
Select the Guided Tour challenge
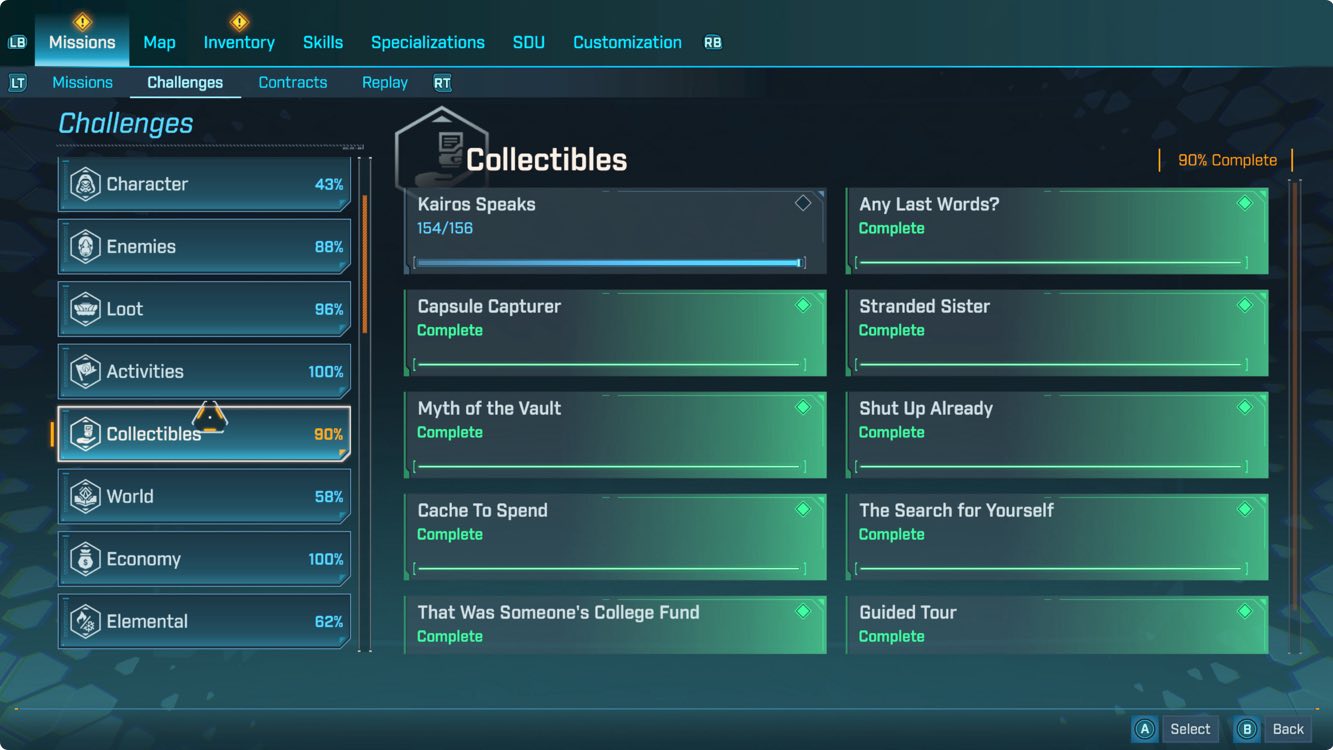click(x=1057, y=625)
